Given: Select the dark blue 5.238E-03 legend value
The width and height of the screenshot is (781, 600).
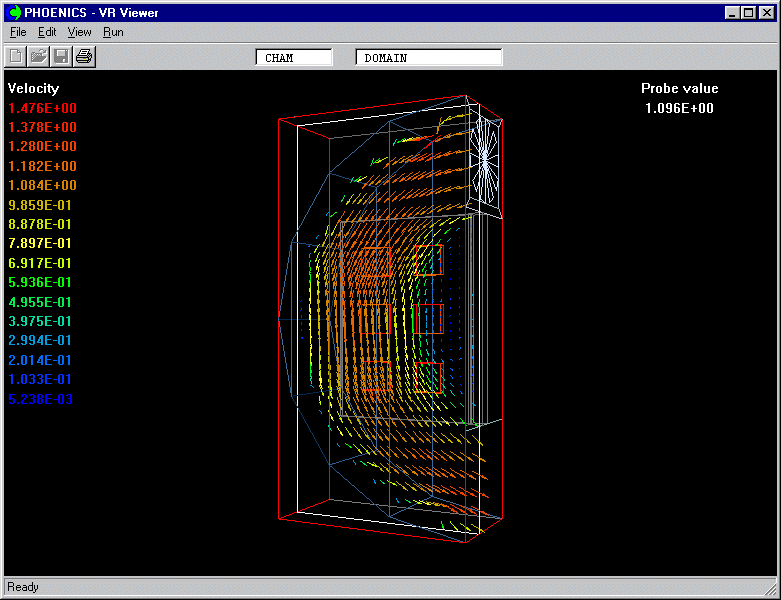Looking at the screenshot, I should tap(40, 399).
